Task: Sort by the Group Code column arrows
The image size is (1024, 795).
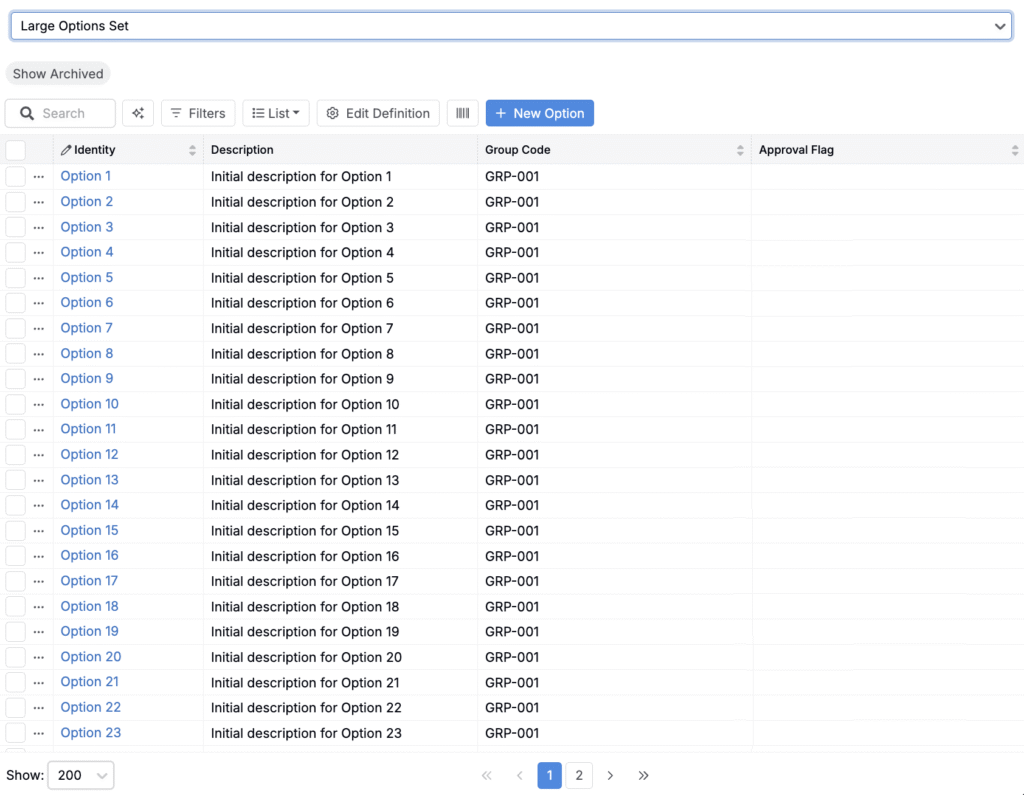Action: 740,150
